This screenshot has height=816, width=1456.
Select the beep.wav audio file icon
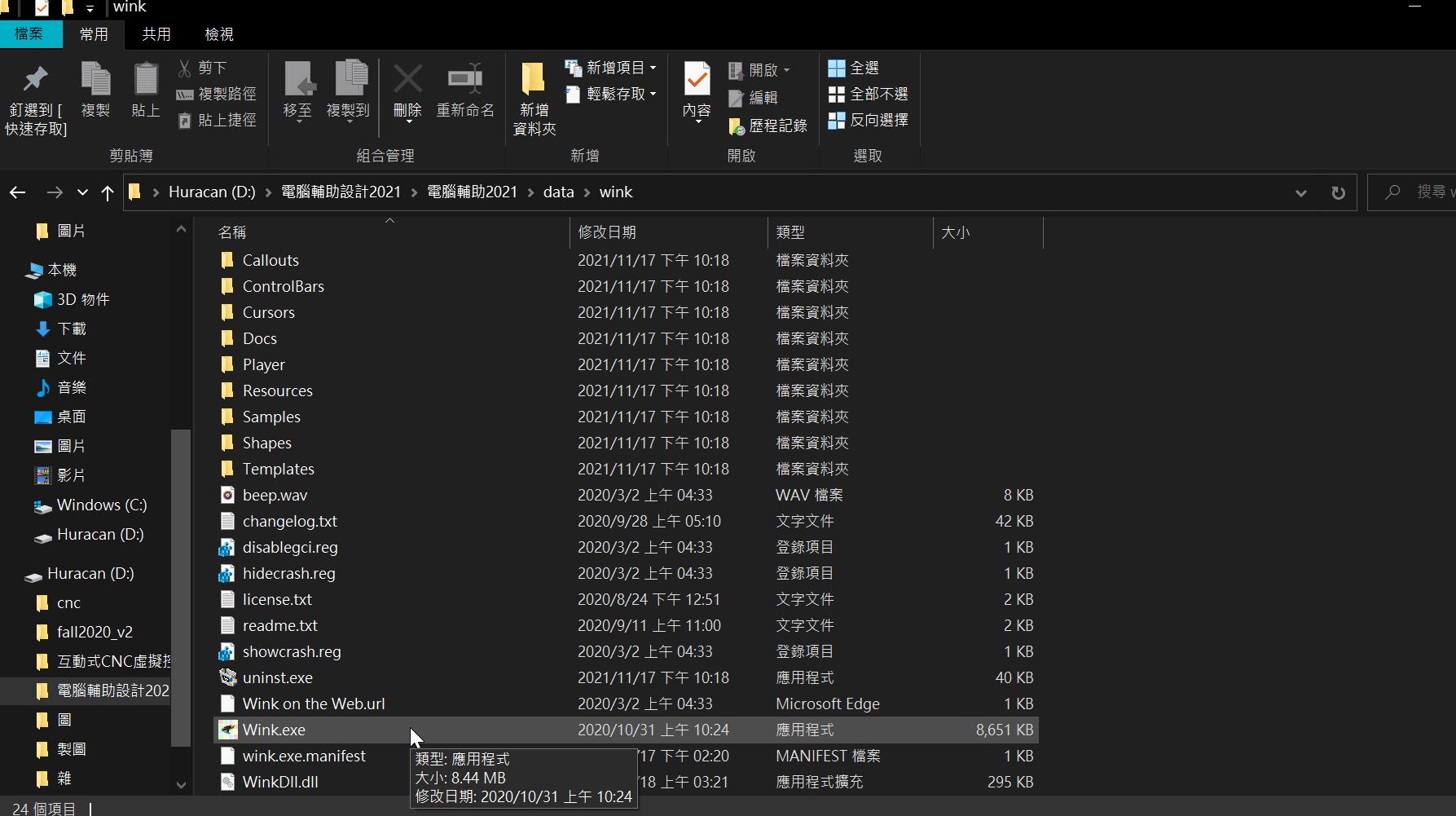(227, 496)
